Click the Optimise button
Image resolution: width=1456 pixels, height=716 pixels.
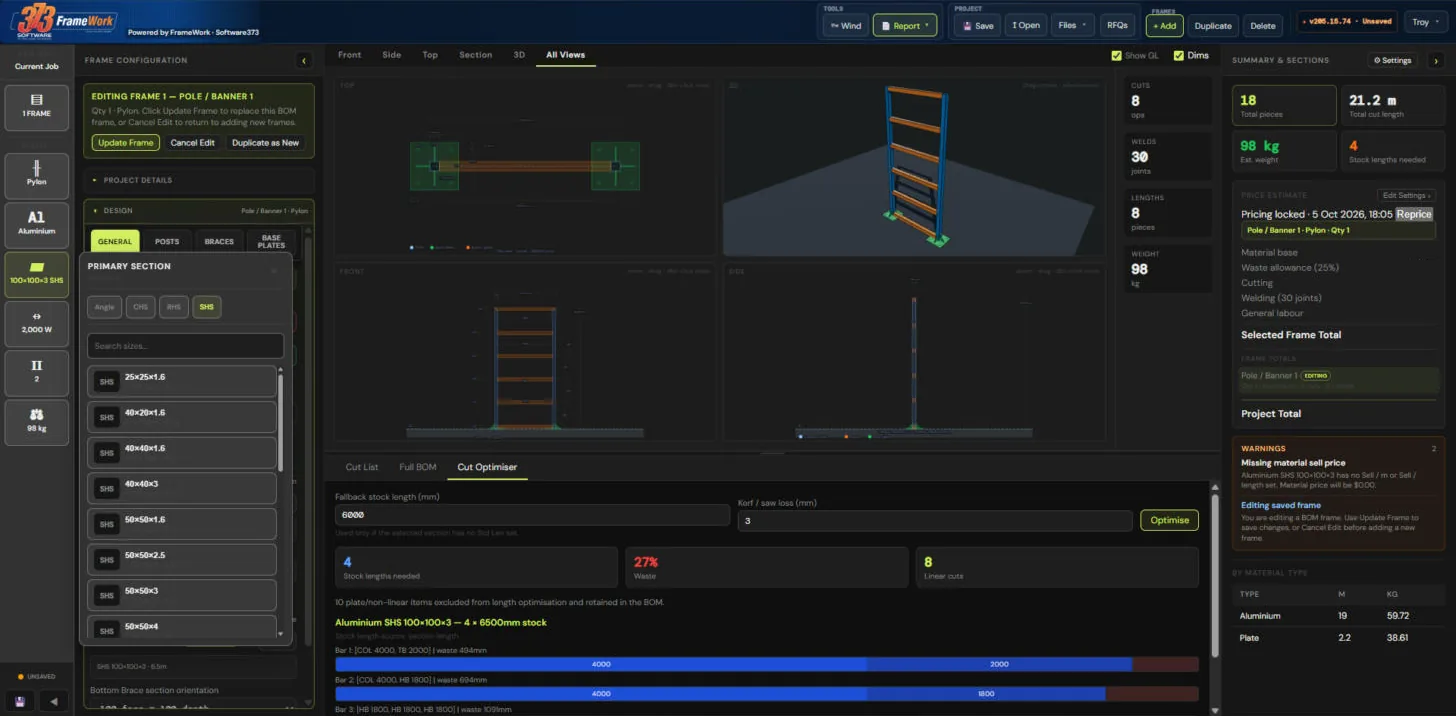tap(1169, 520)
